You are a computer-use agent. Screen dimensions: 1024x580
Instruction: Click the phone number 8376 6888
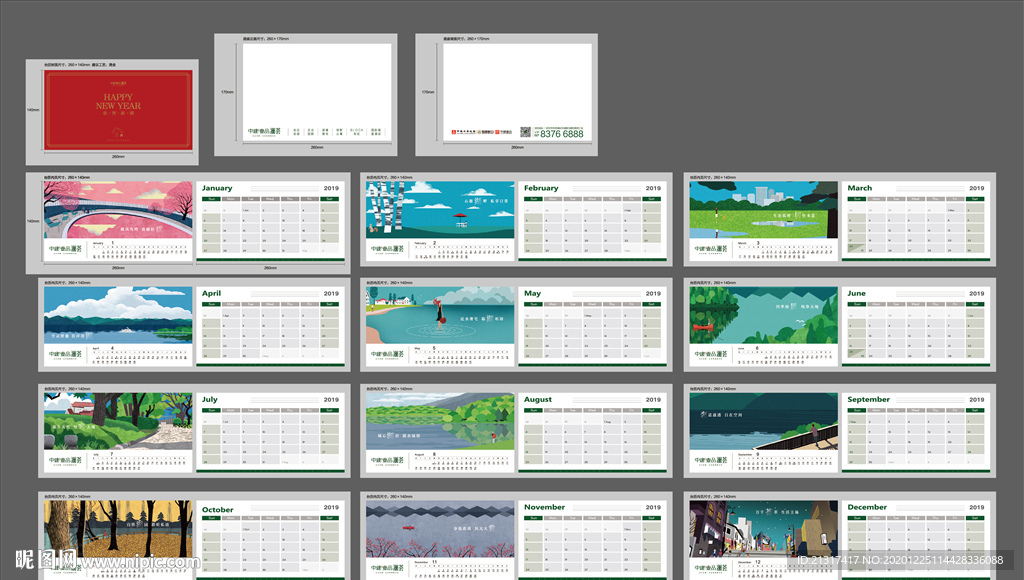click(x=562, y=134)
